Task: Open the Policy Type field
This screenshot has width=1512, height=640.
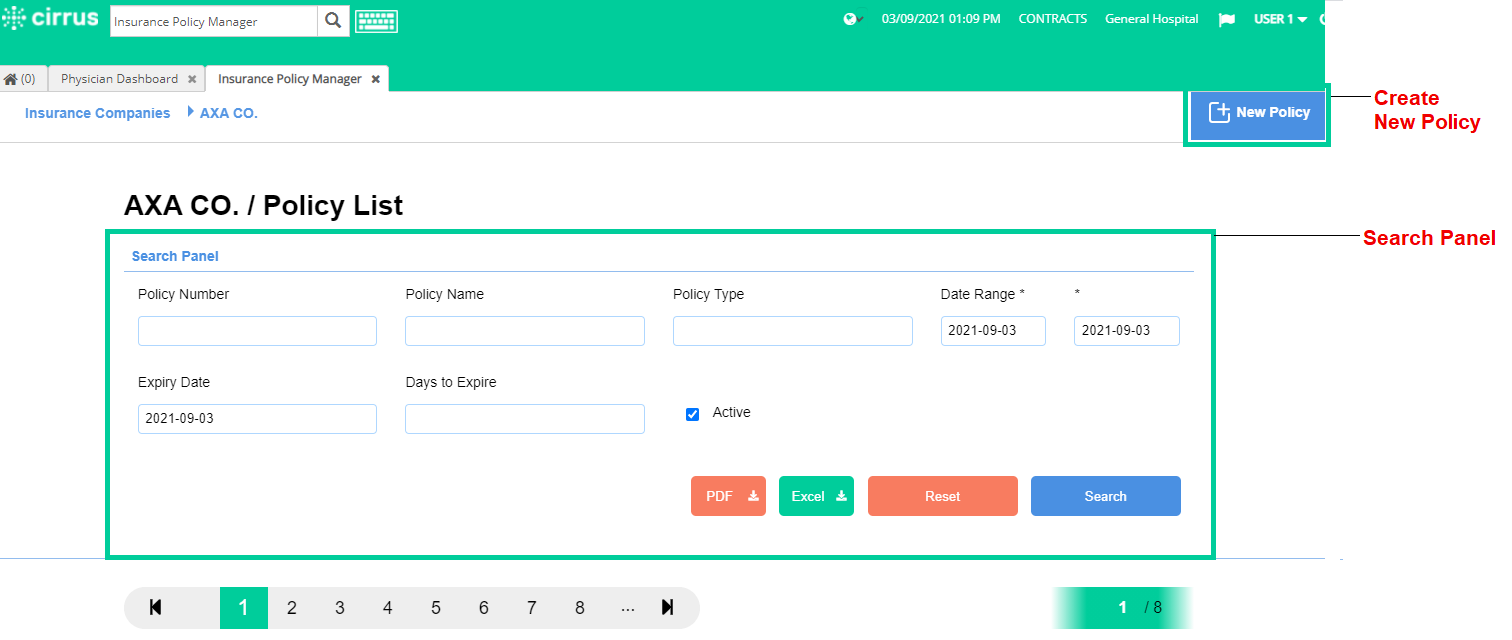Action: coord(793,331)
